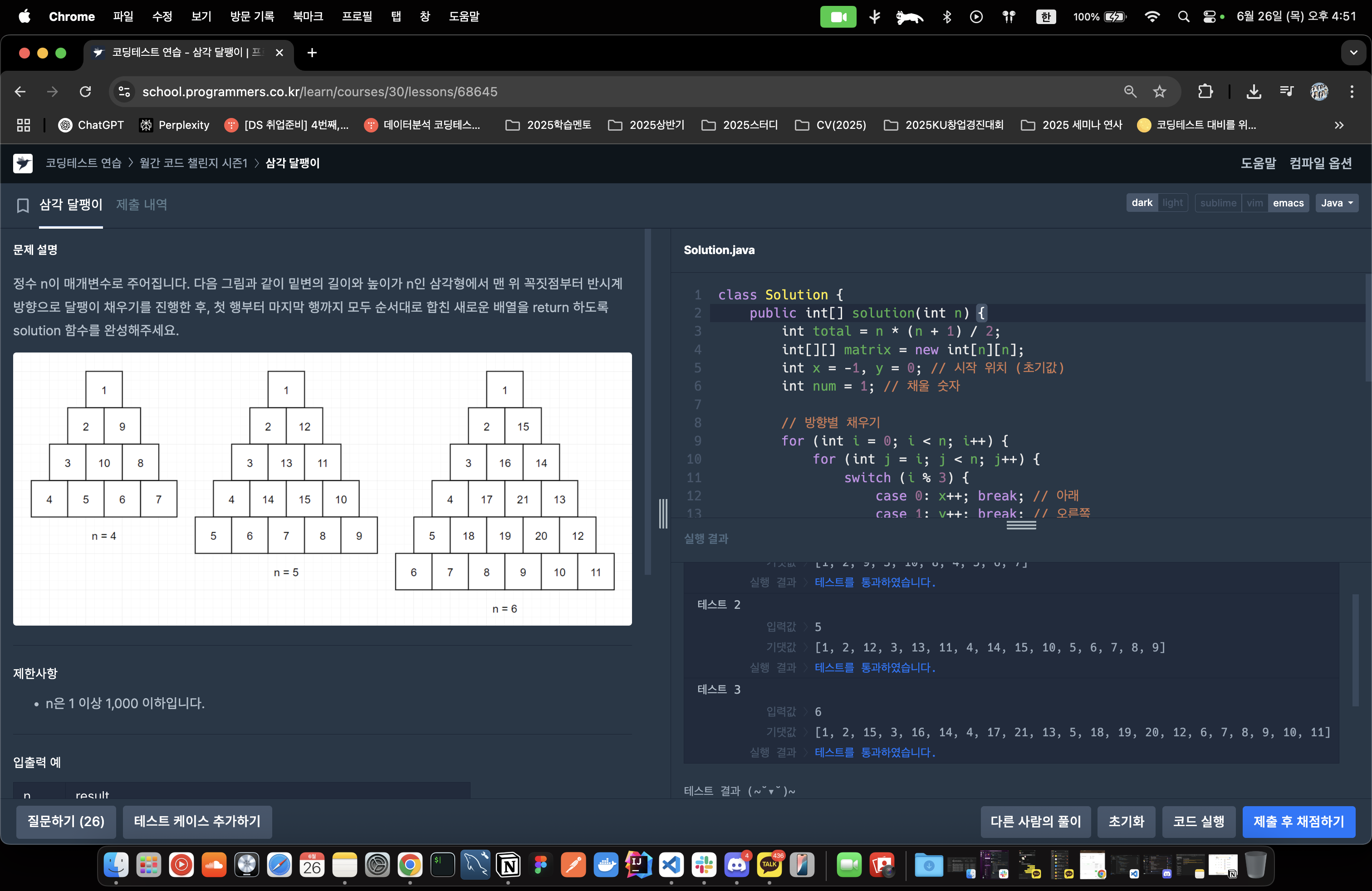This screenshot has height=891, width=1372.
Task: Open the Chrome profile avatar
Action: [1319, 92]
